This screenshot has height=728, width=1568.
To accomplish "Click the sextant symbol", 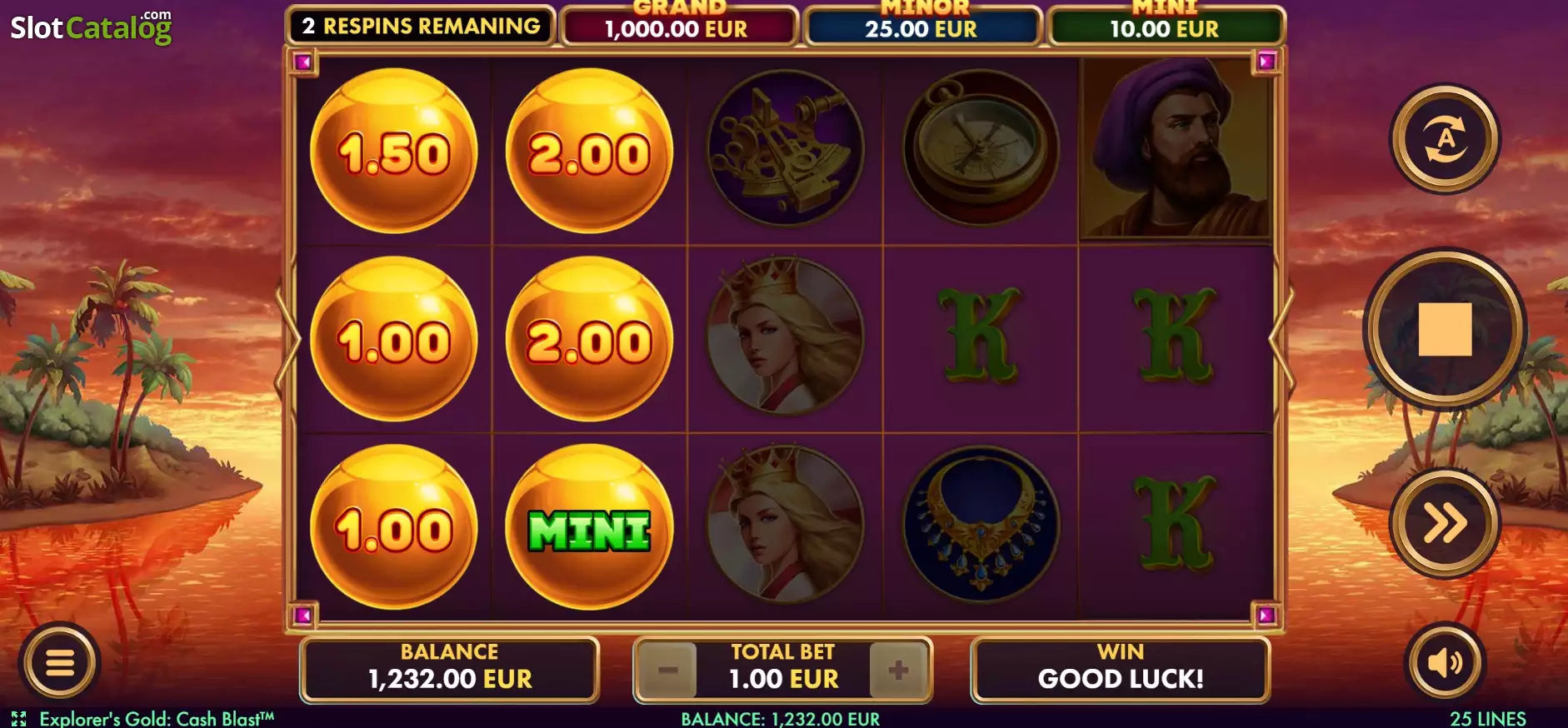I will [x=785, y=148].
